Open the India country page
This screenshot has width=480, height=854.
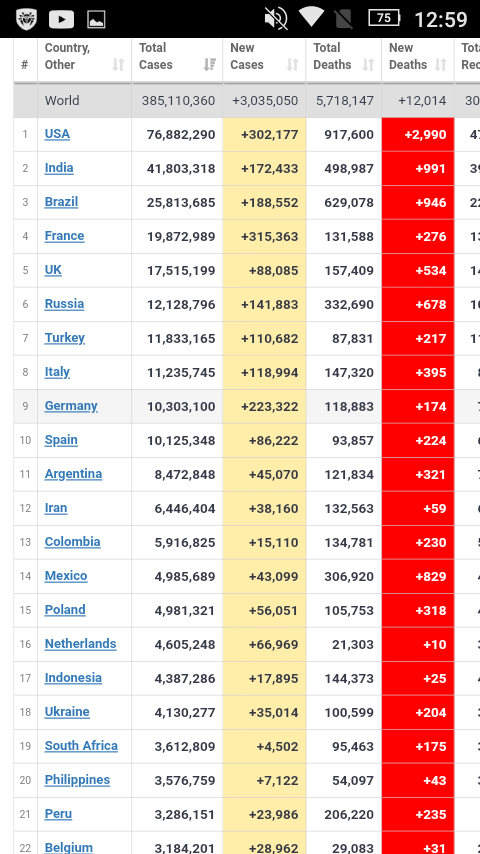click(x=59, y=168)
